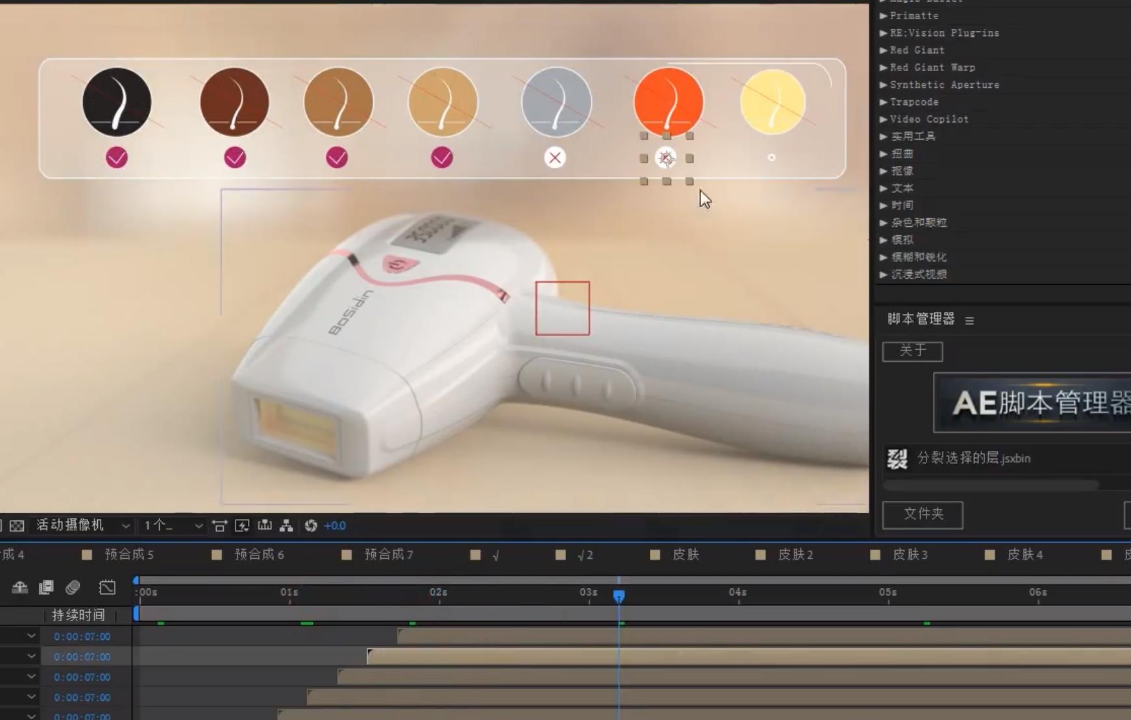Switch to the 预合成 5 timeline tab
Viewport: 1131px width, 720px height.
pyautogui.click(x=129, y=554)
